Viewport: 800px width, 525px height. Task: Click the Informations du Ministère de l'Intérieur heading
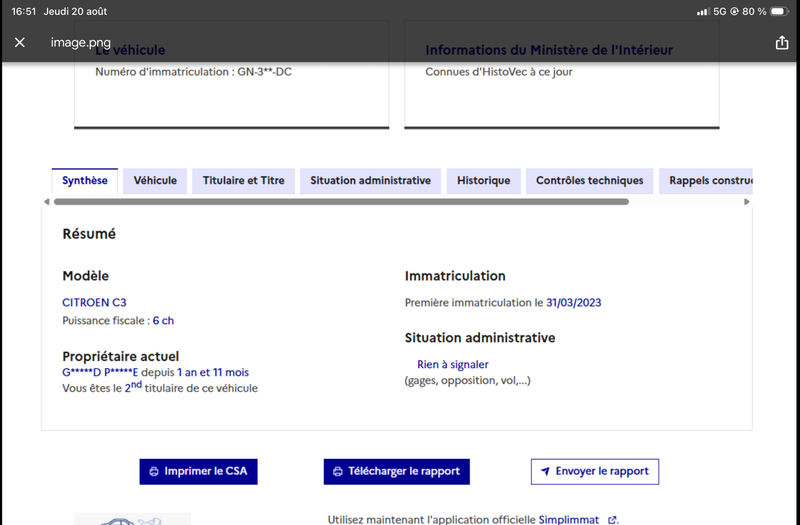tap(549, 50)
